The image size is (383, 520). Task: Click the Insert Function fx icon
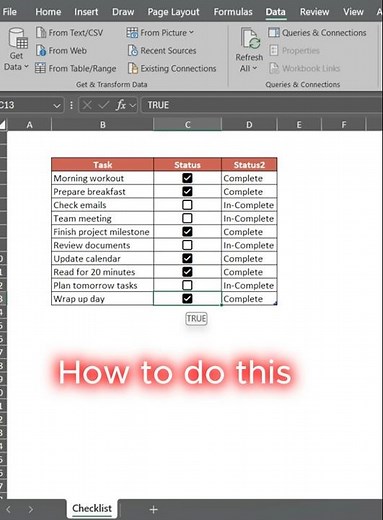(121, 105)
